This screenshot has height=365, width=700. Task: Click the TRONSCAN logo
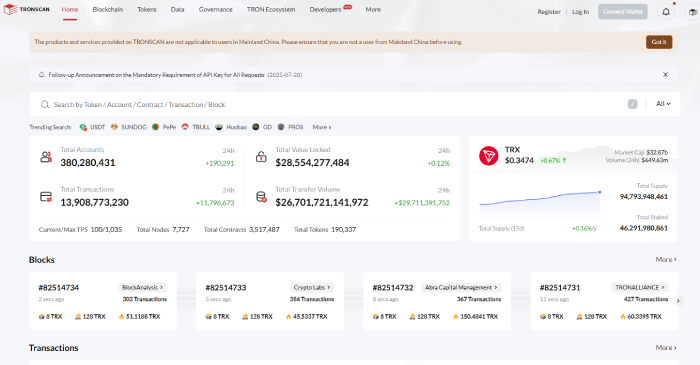tap(26, 9)
